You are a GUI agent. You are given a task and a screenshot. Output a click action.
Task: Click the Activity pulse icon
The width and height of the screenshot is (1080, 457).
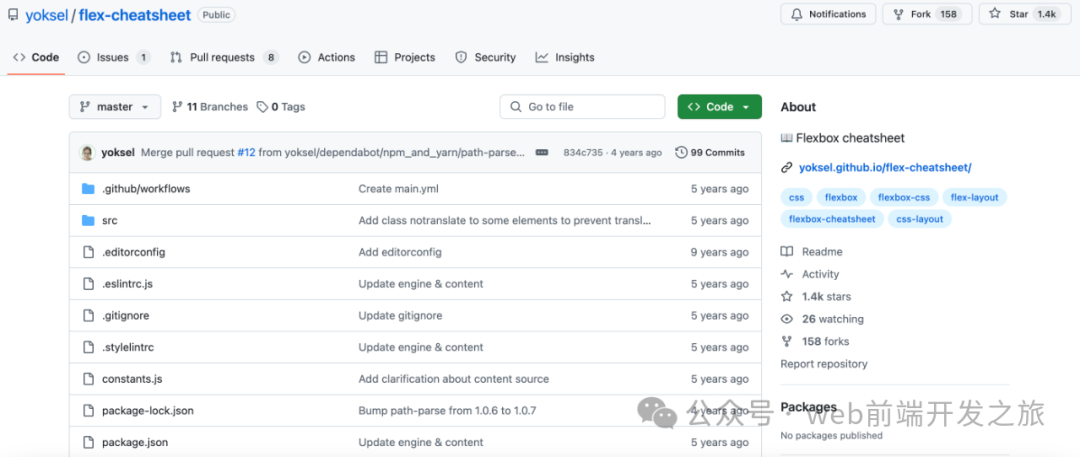tap(787, 274)
